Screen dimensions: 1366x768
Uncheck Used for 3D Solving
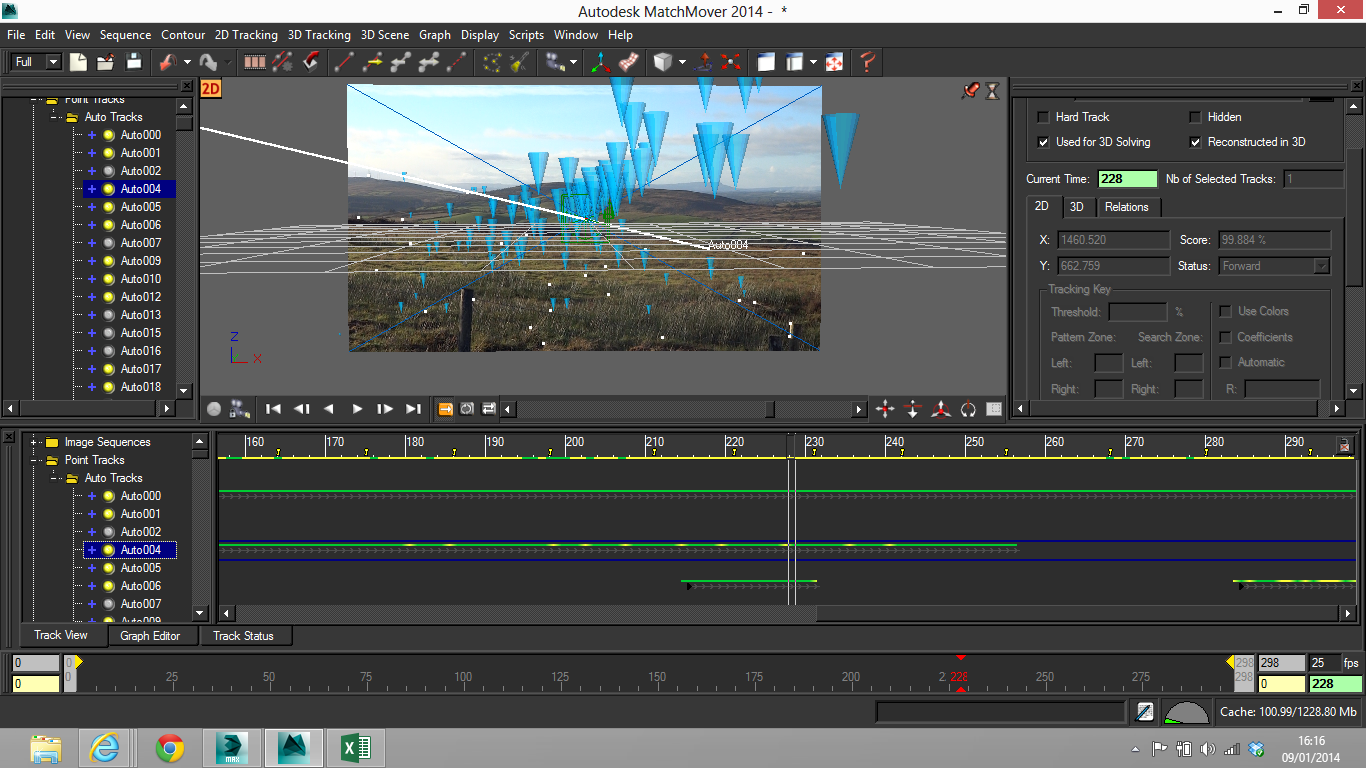coord(1044,142)
